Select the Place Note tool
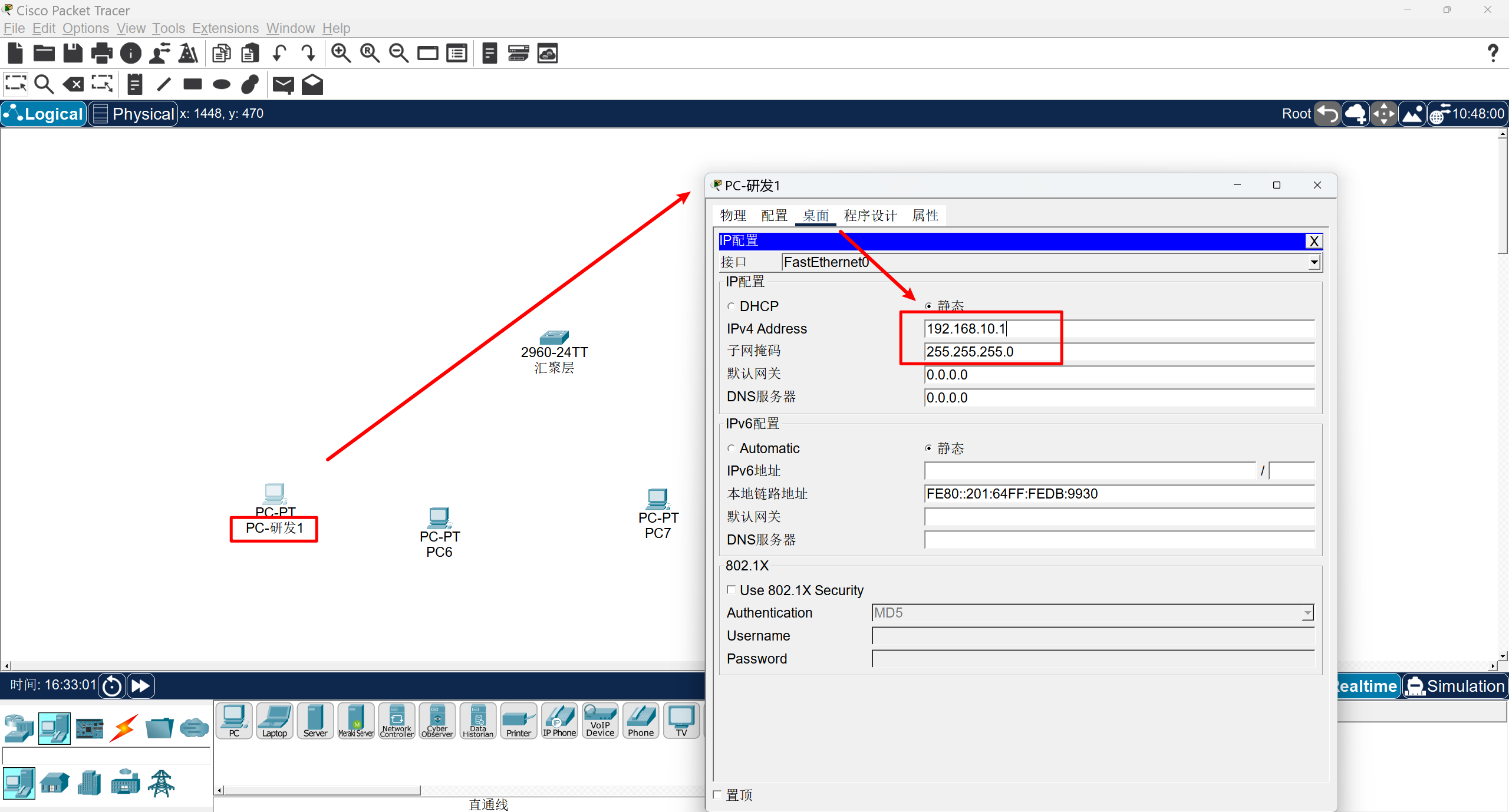Viewport: 1509px width, 812px height. tap(135, 84)
